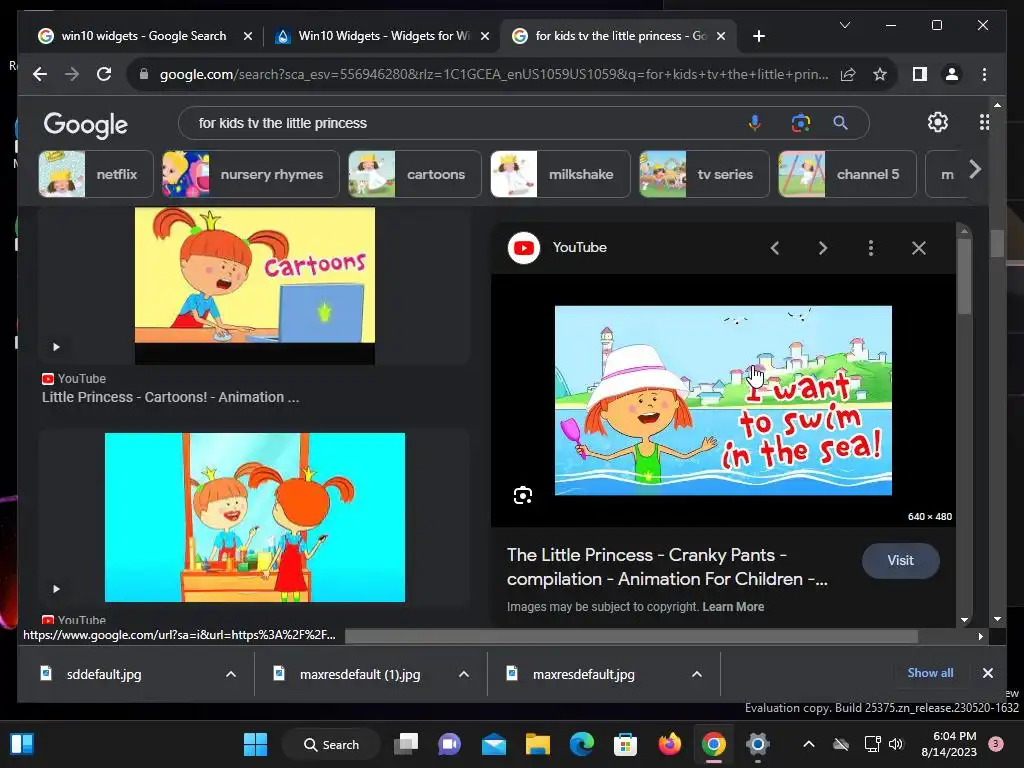
Task: Click the address bar URL
Action: coord(494,74)
